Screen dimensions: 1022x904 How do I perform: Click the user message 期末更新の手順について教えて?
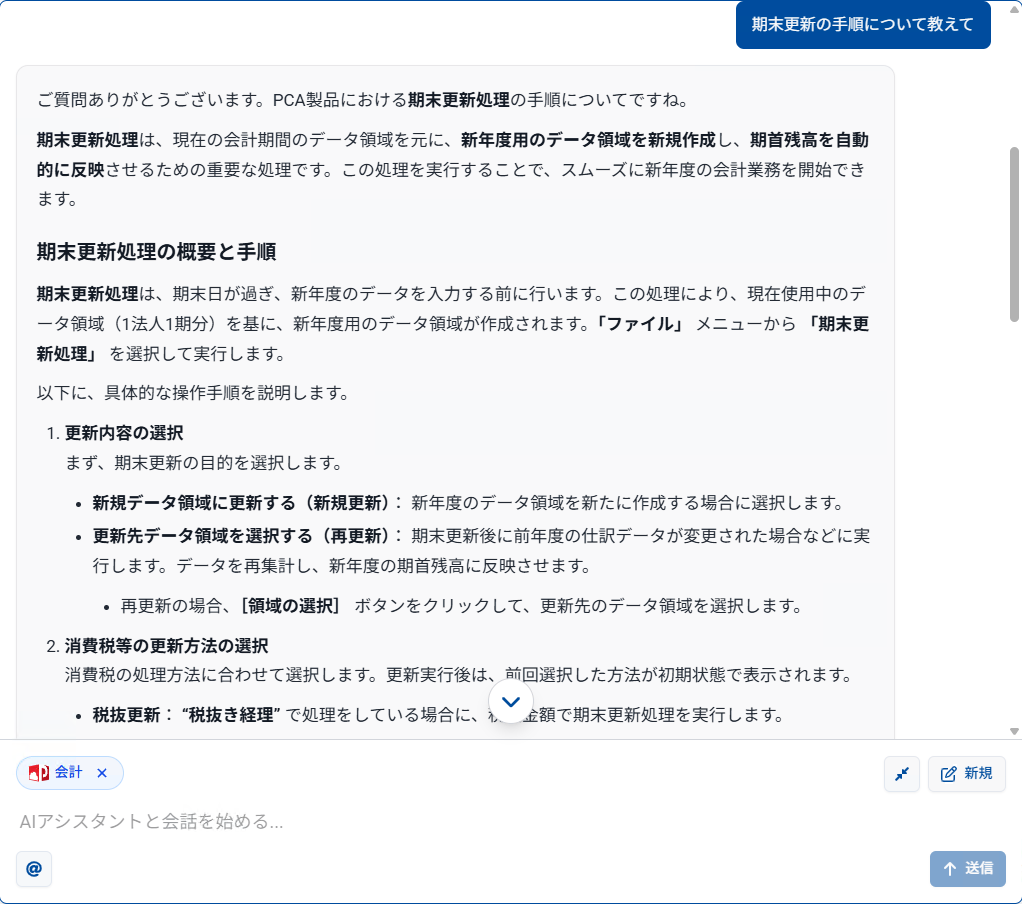click(862, 25)
